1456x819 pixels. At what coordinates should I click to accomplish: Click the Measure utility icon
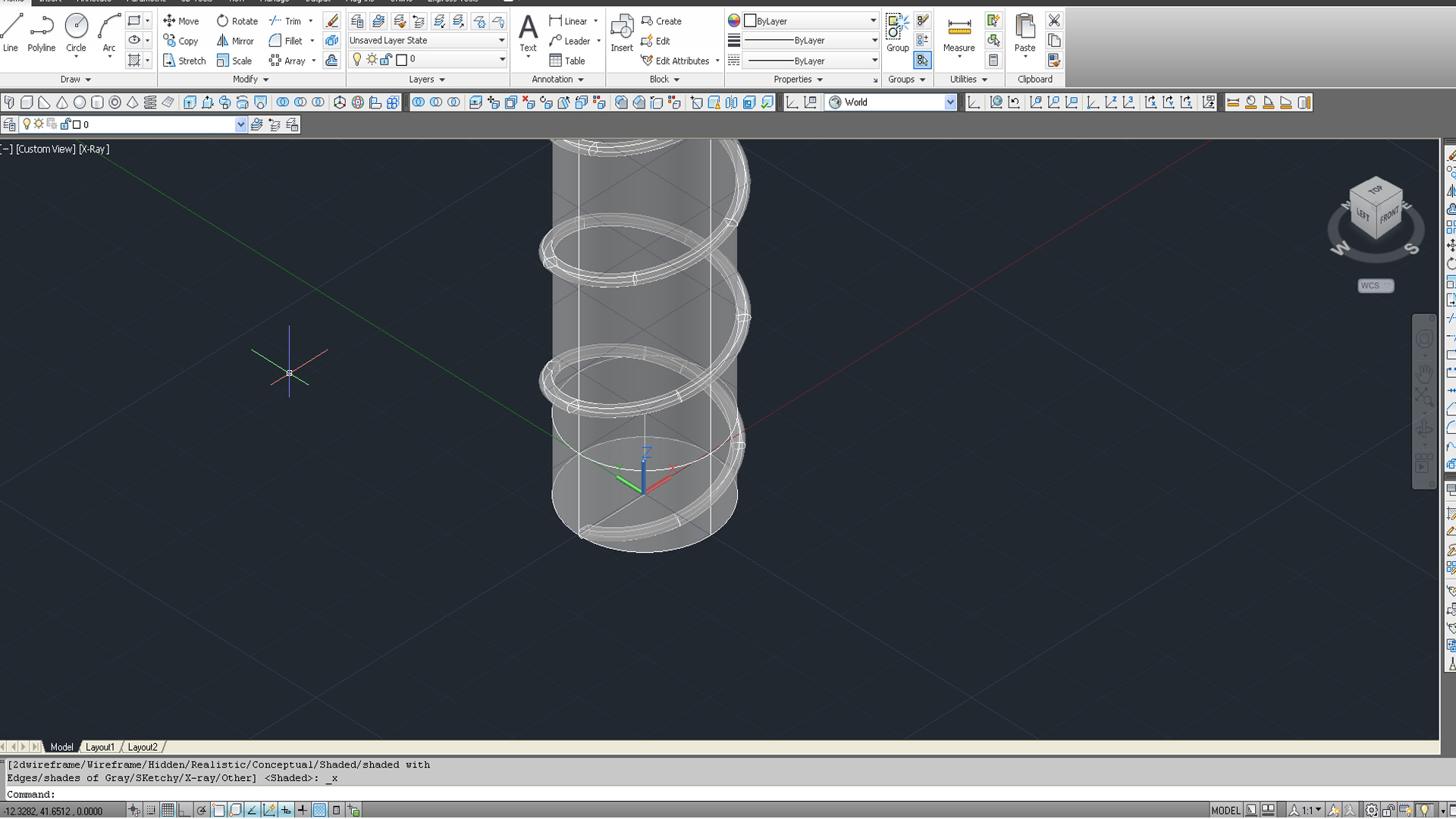point(959,33)
